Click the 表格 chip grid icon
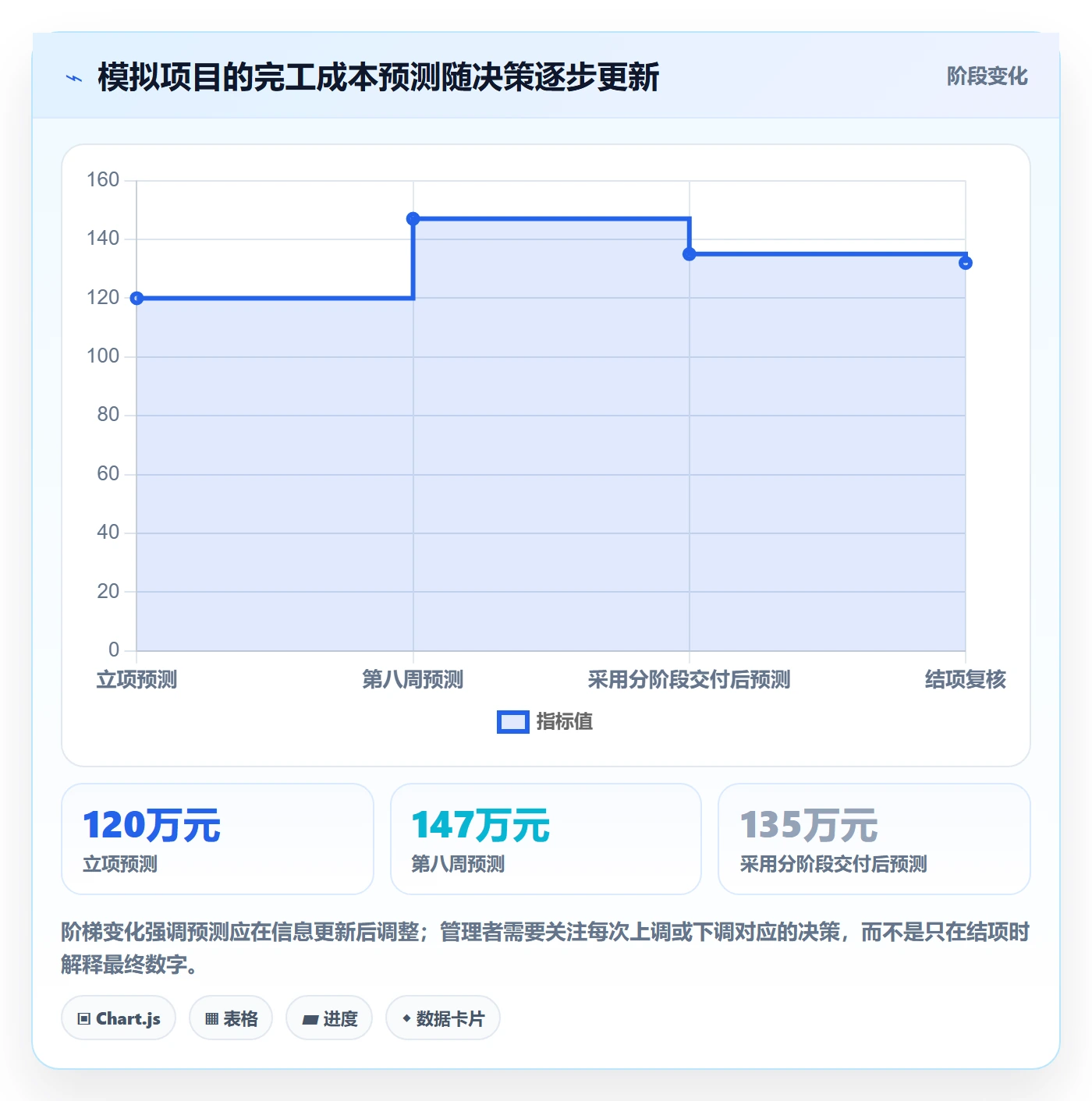The height and width of the screenshot is (1101, 1092). 211,1018
